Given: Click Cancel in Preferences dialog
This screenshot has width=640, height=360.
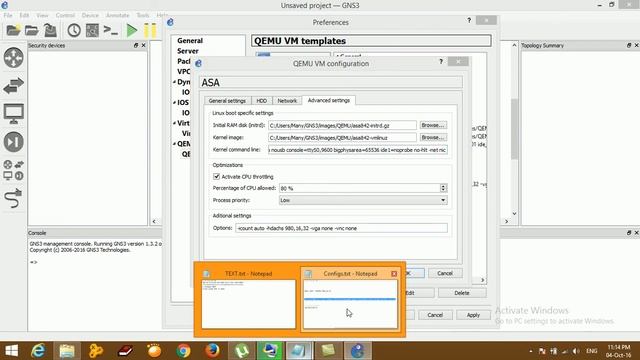Looking at the screenshot, I should point(435,315).
